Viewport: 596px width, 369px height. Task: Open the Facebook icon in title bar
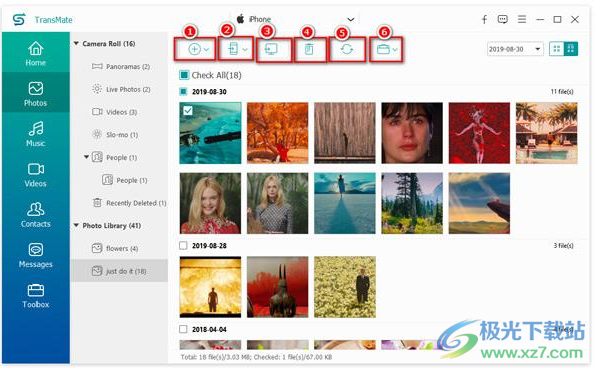click(485, 19)
